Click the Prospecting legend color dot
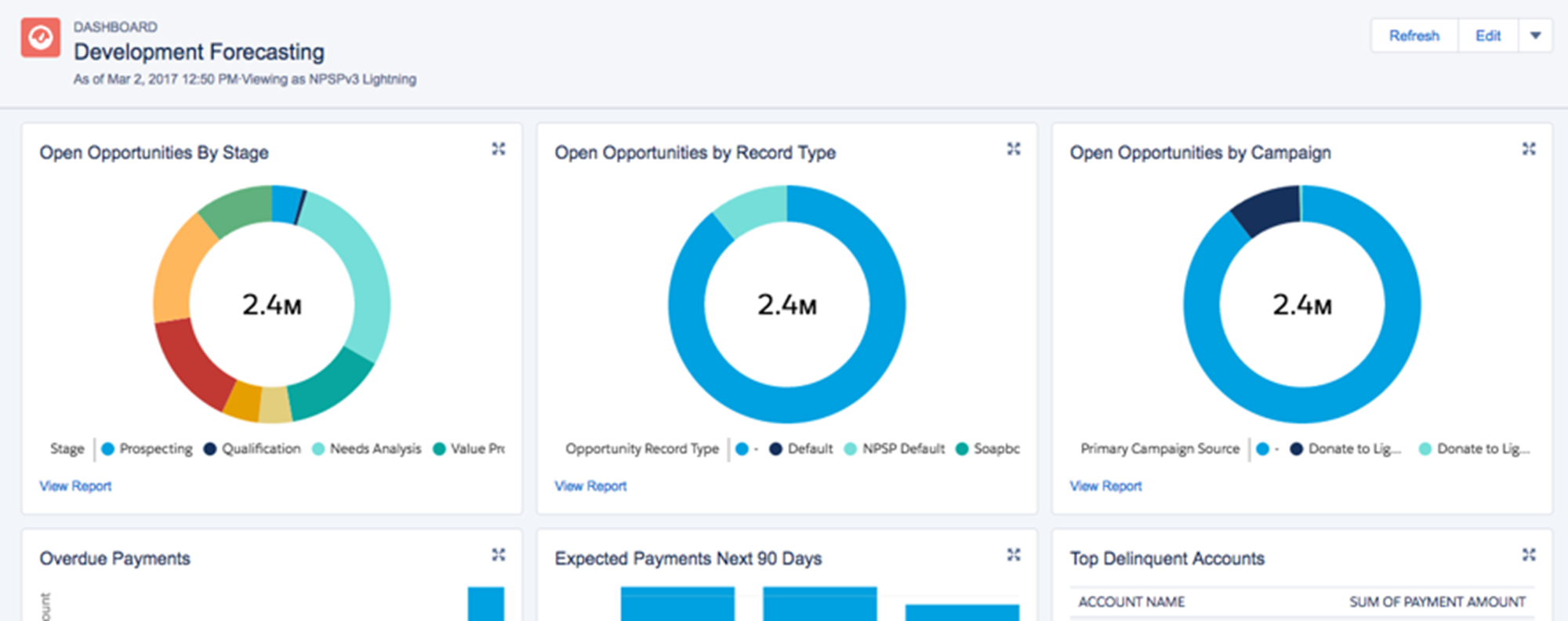 tap(108, 449)
